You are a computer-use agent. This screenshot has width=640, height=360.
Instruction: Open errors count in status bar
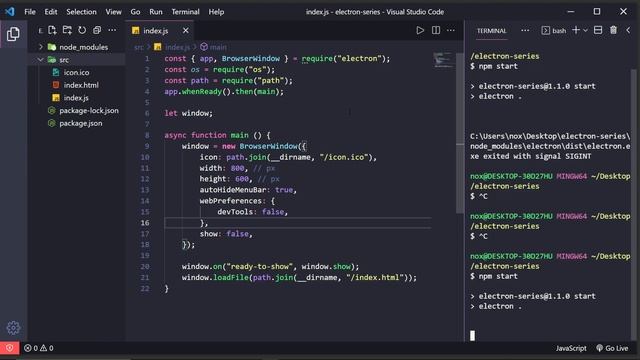pos(31,348)
